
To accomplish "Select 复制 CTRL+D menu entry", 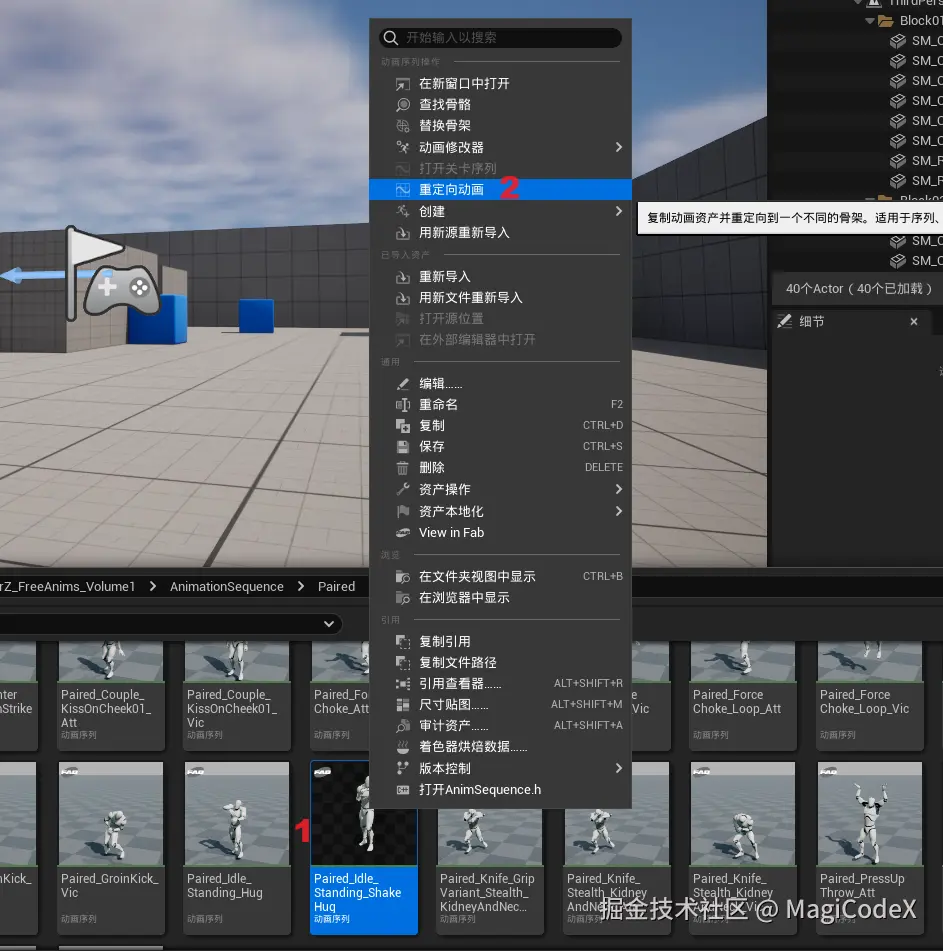I will coord(500,426).
